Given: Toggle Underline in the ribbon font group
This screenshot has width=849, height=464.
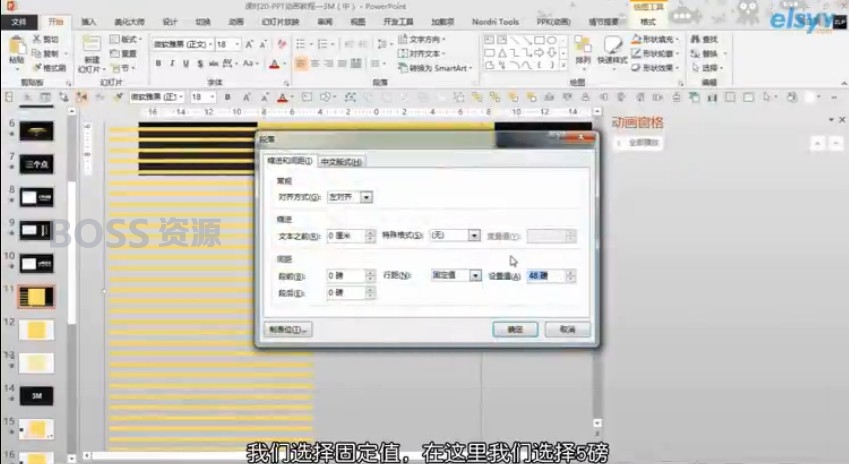Looking at the screenshot, I should coord(186,63).
